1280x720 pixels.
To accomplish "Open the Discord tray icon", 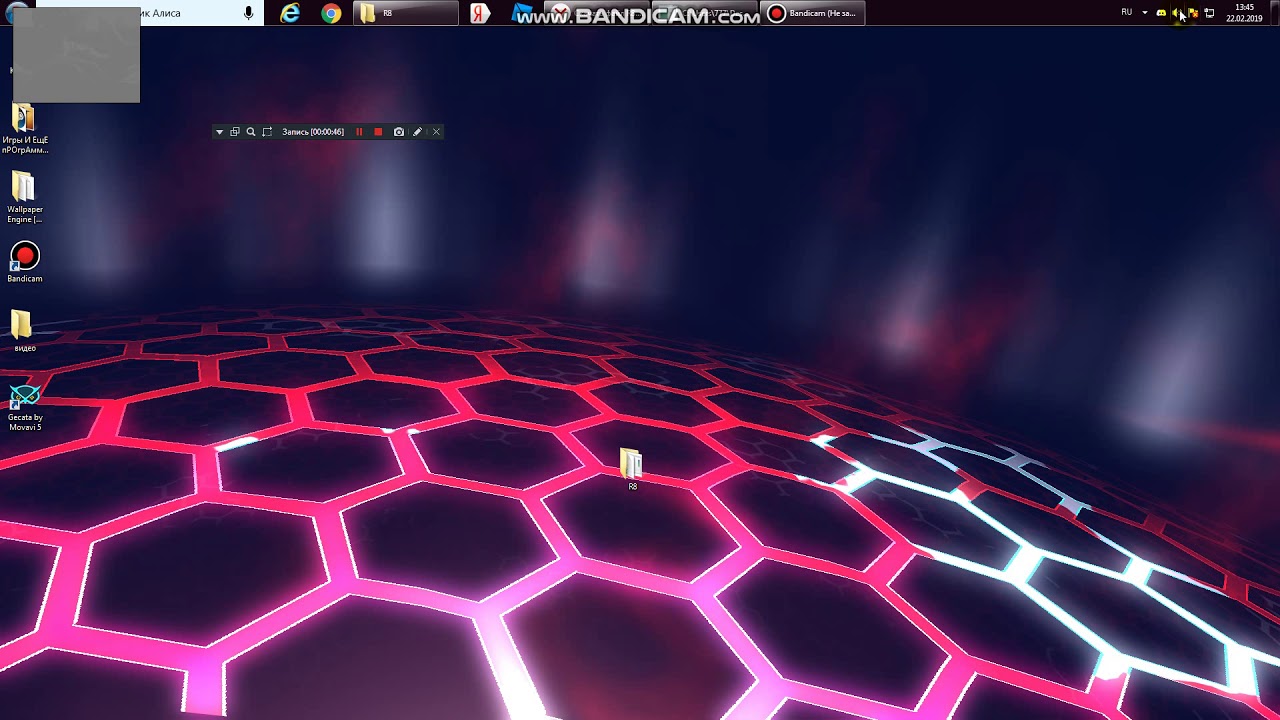I will pyautogui.click(x=1161, y=13).
